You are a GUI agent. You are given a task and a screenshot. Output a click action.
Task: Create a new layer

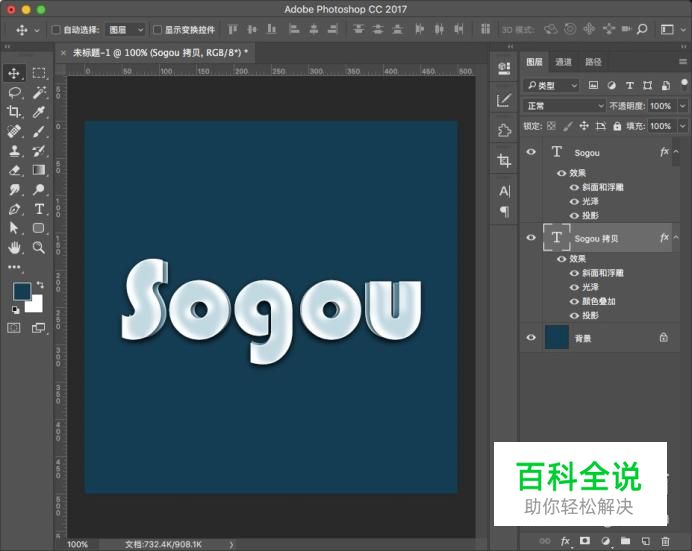pyautogui.click(x=646, y=541)
